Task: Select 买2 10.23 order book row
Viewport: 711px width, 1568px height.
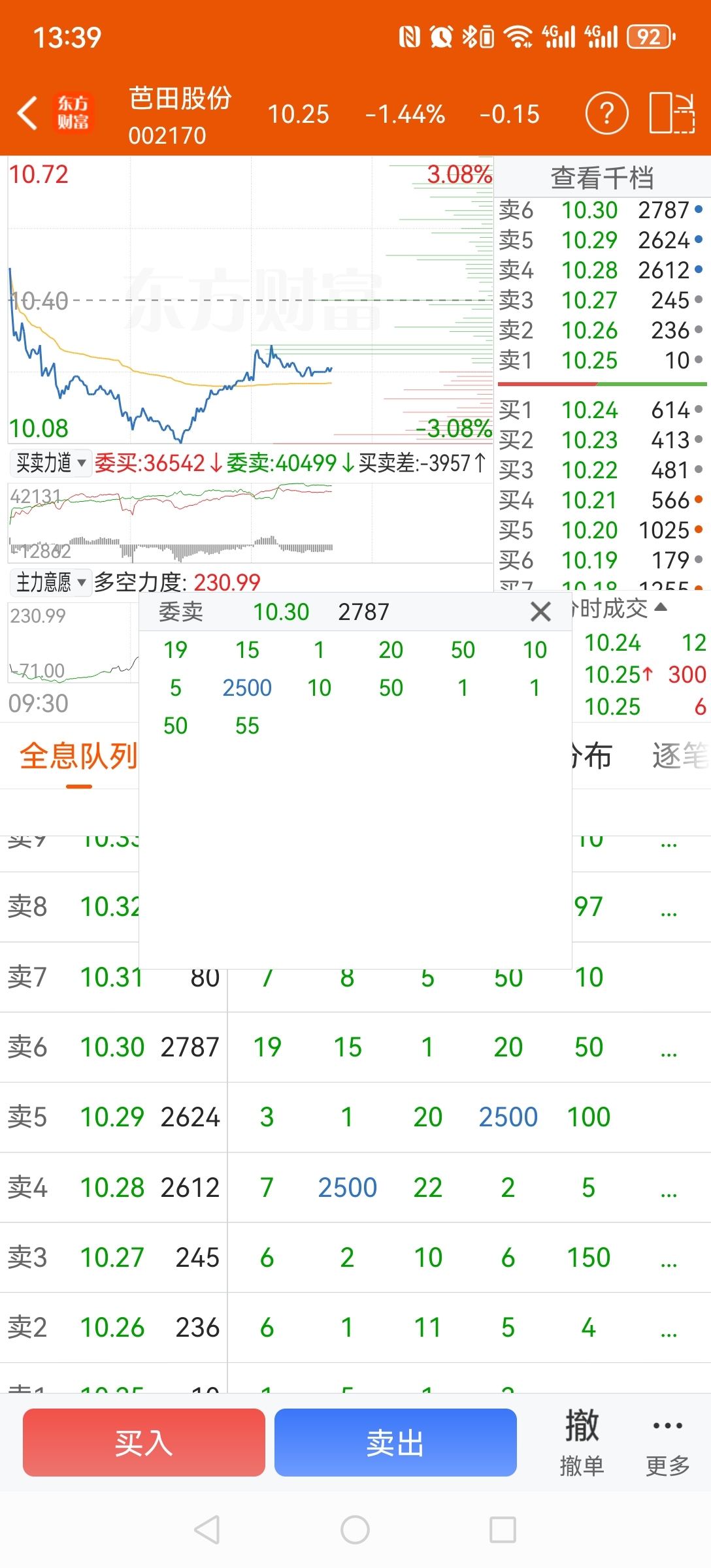Action: (601, 440)
